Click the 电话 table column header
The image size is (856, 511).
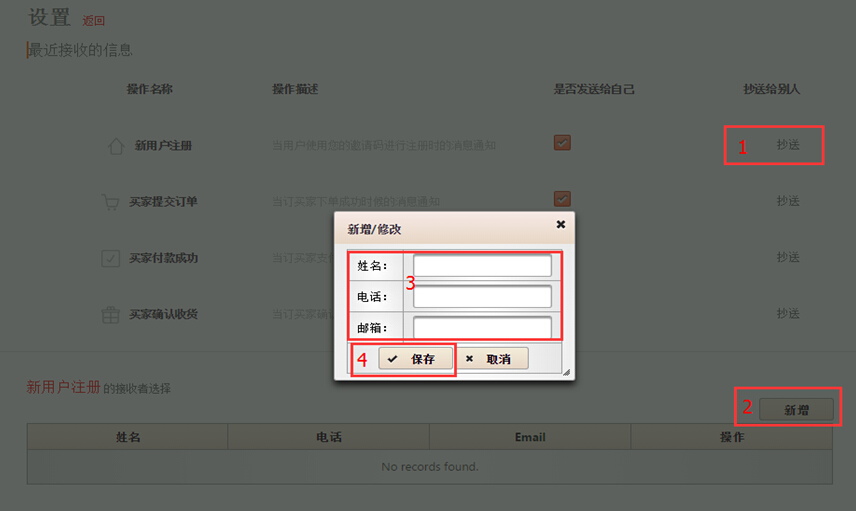pyautogui.click(x=329, y=437)
